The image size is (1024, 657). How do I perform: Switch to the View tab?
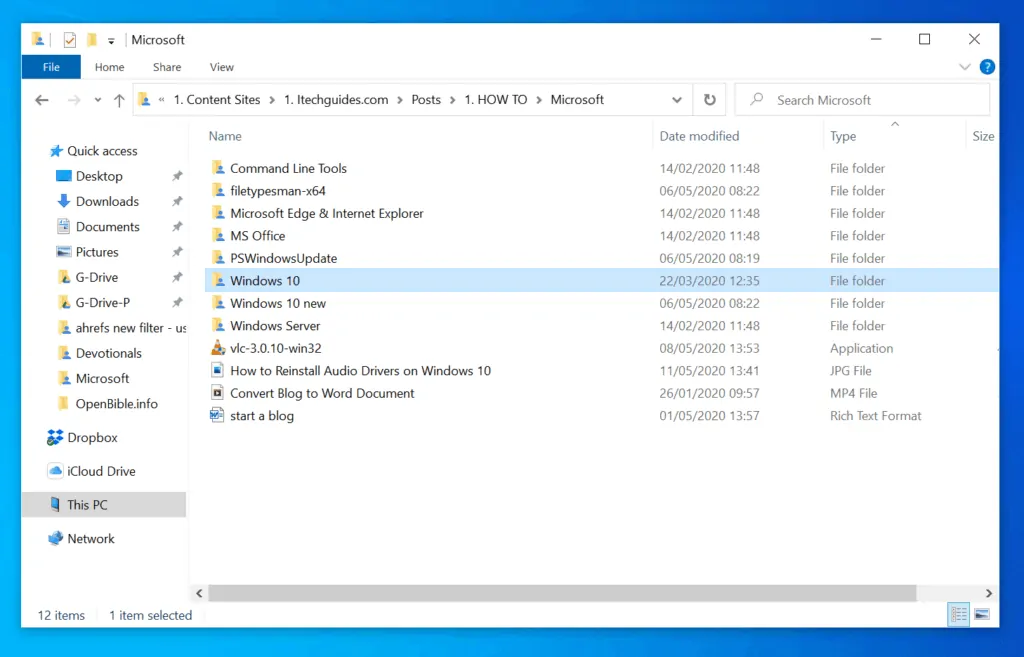click(221, 67)
